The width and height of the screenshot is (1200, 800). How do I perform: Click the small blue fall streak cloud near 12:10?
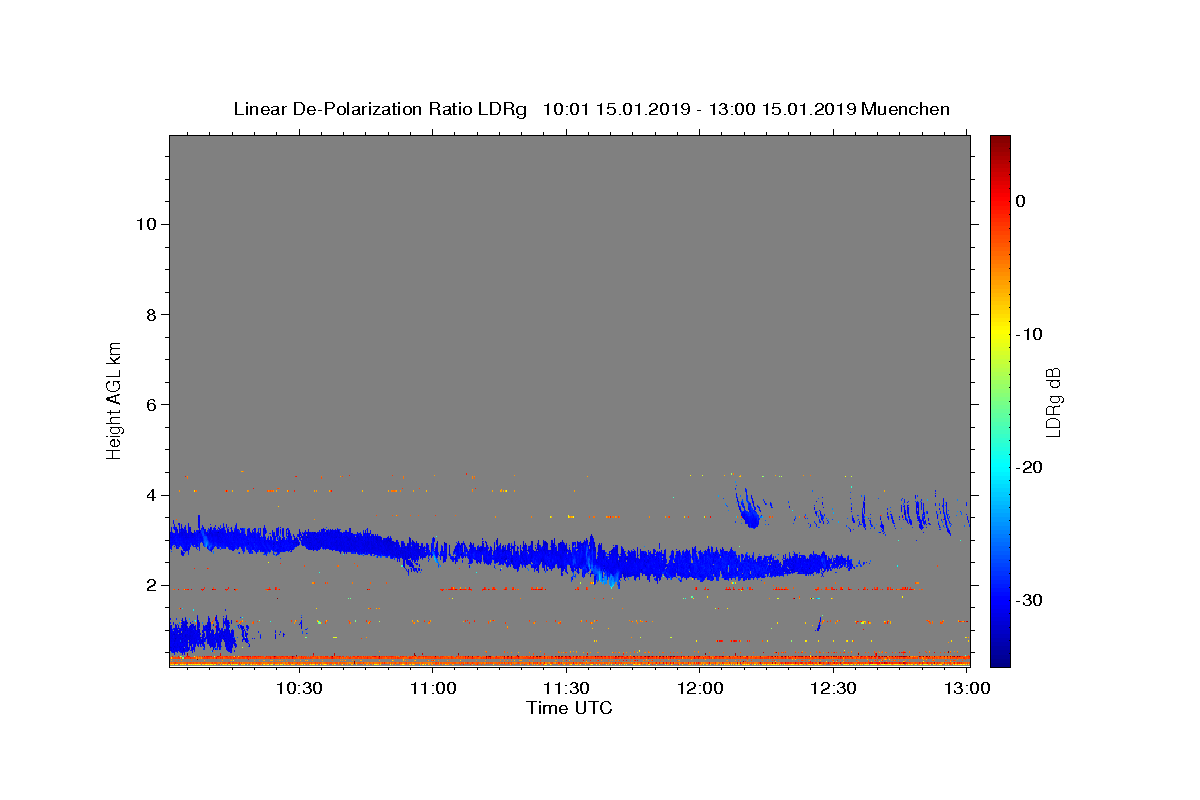(747, 510)
